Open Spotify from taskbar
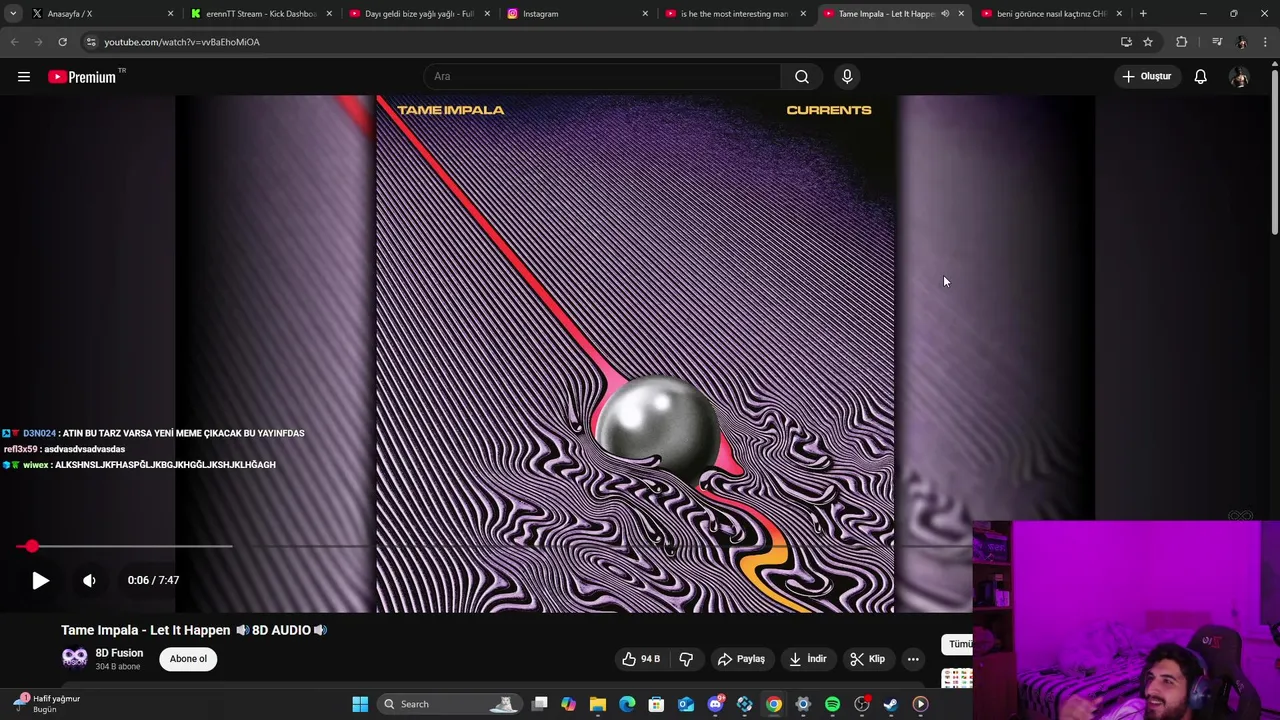The image size is (1280, 720). tap(832, 704)
